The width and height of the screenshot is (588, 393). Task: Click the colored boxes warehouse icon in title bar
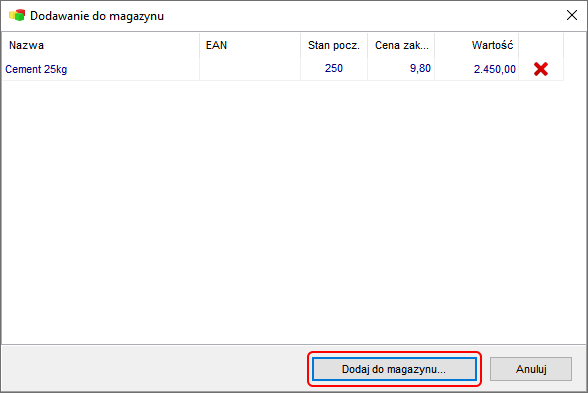[17, 16]
